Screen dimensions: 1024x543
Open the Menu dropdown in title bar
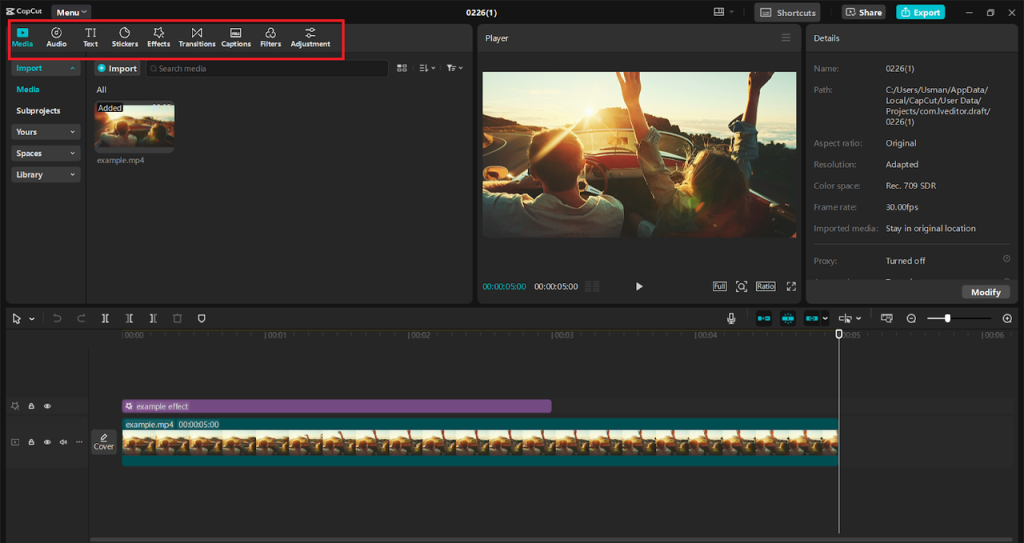[x=71, y=12]
